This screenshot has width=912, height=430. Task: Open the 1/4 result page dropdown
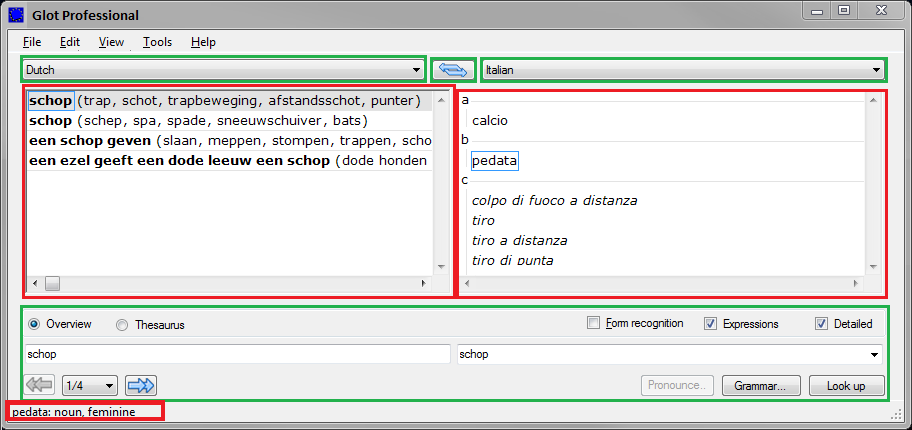pos(90,385)
